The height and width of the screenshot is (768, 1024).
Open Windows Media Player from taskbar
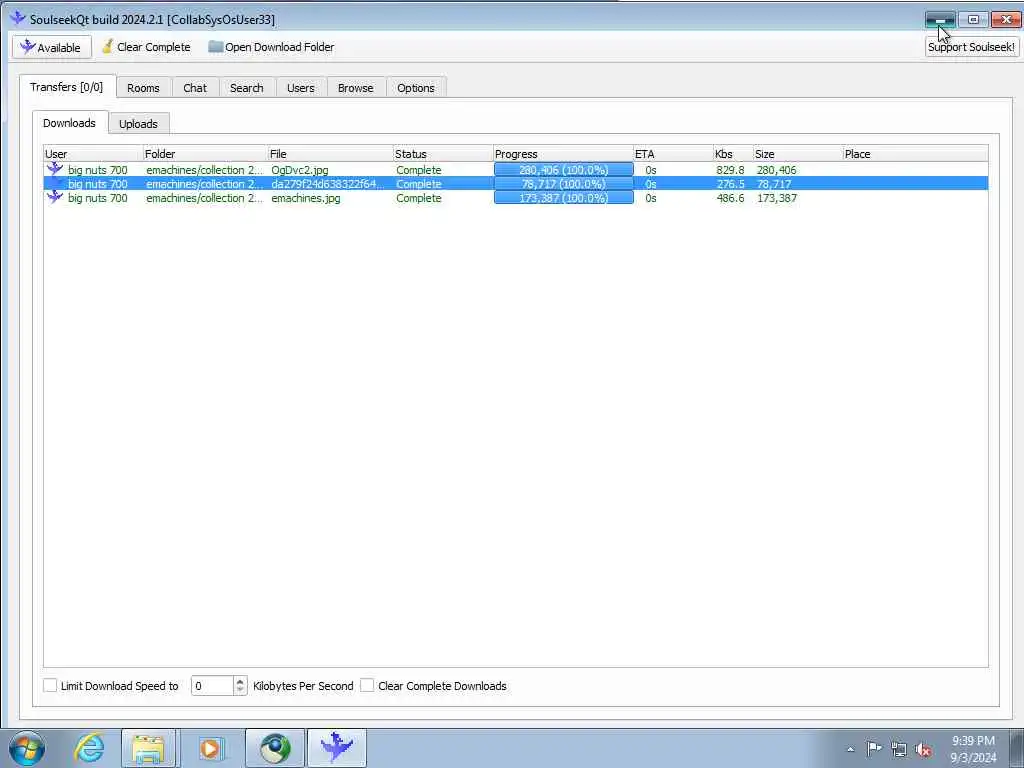[x=210, y=748]
